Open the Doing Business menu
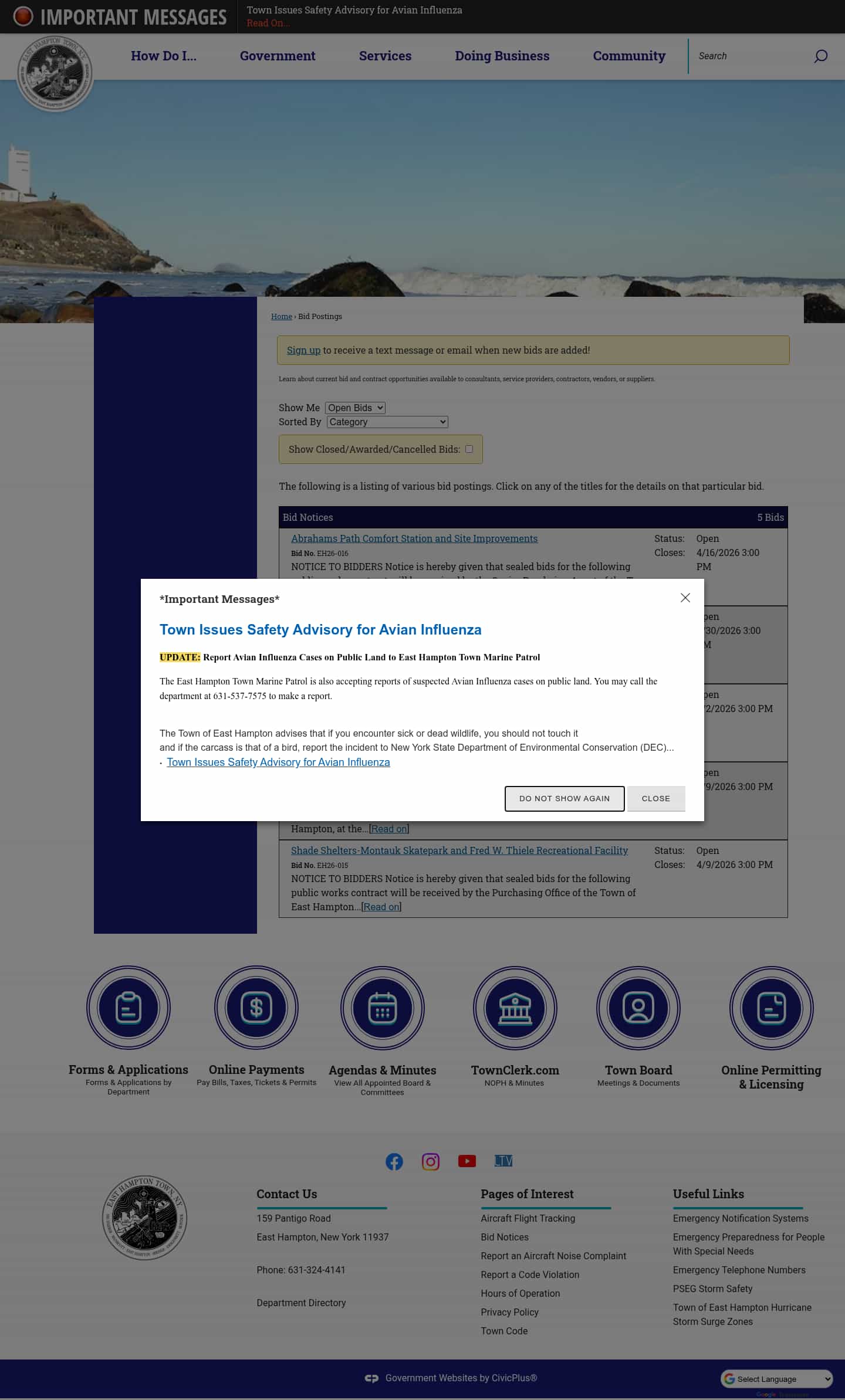 (x=502, y=56)
